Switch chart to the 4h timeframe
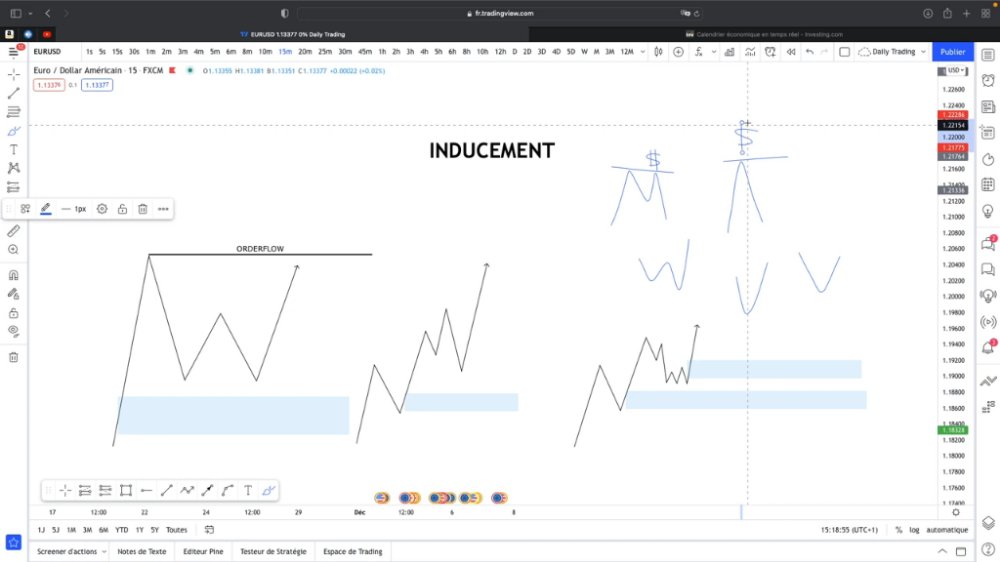 pos(424,52)
